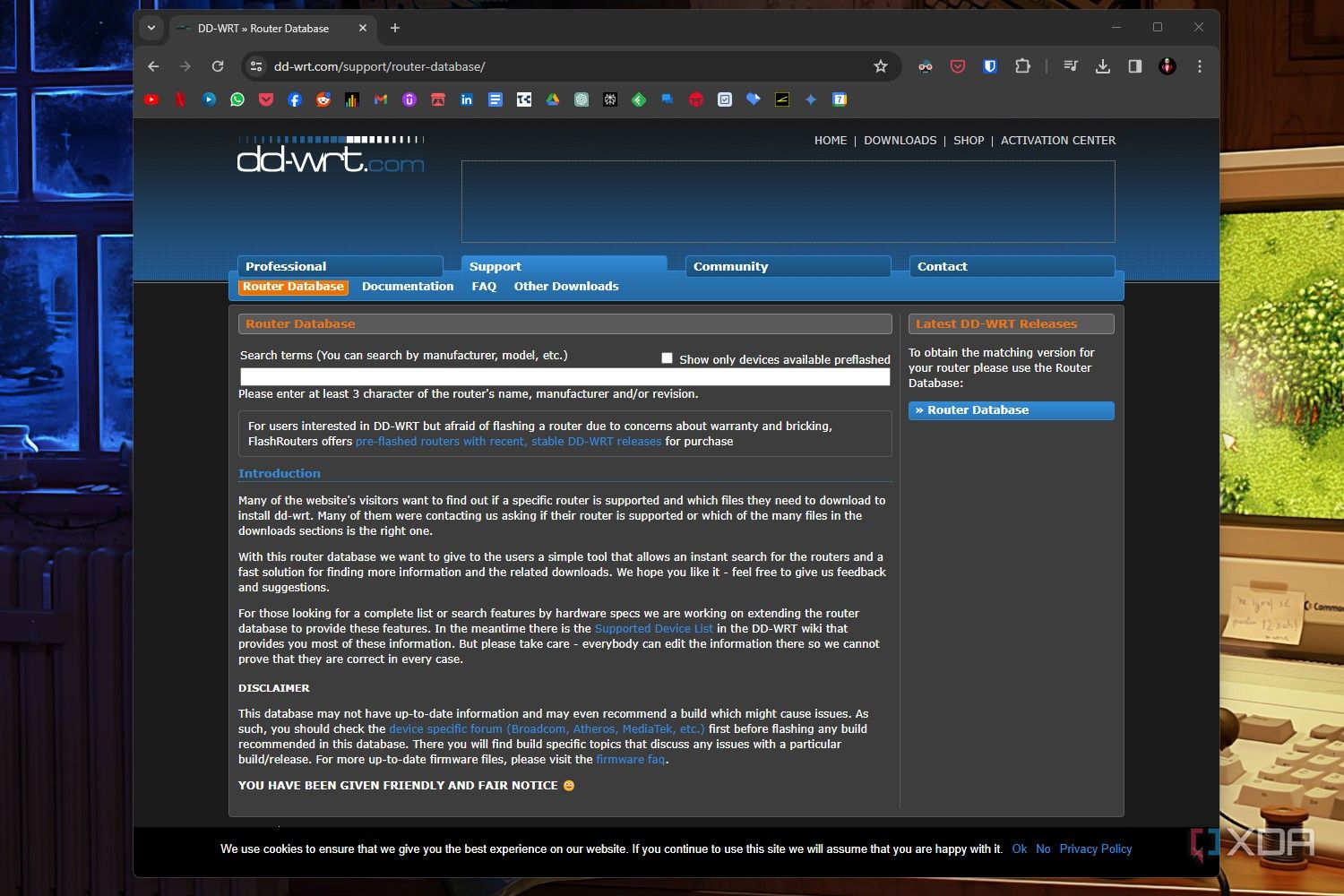Click the router search terms field

pyautogui.click(x=564, y=377)
